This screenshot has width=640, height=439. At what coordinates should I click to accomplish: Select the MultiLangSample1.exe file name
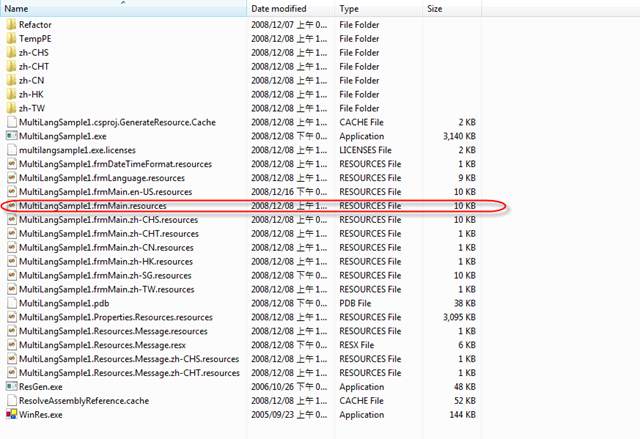tap(62, 136)
